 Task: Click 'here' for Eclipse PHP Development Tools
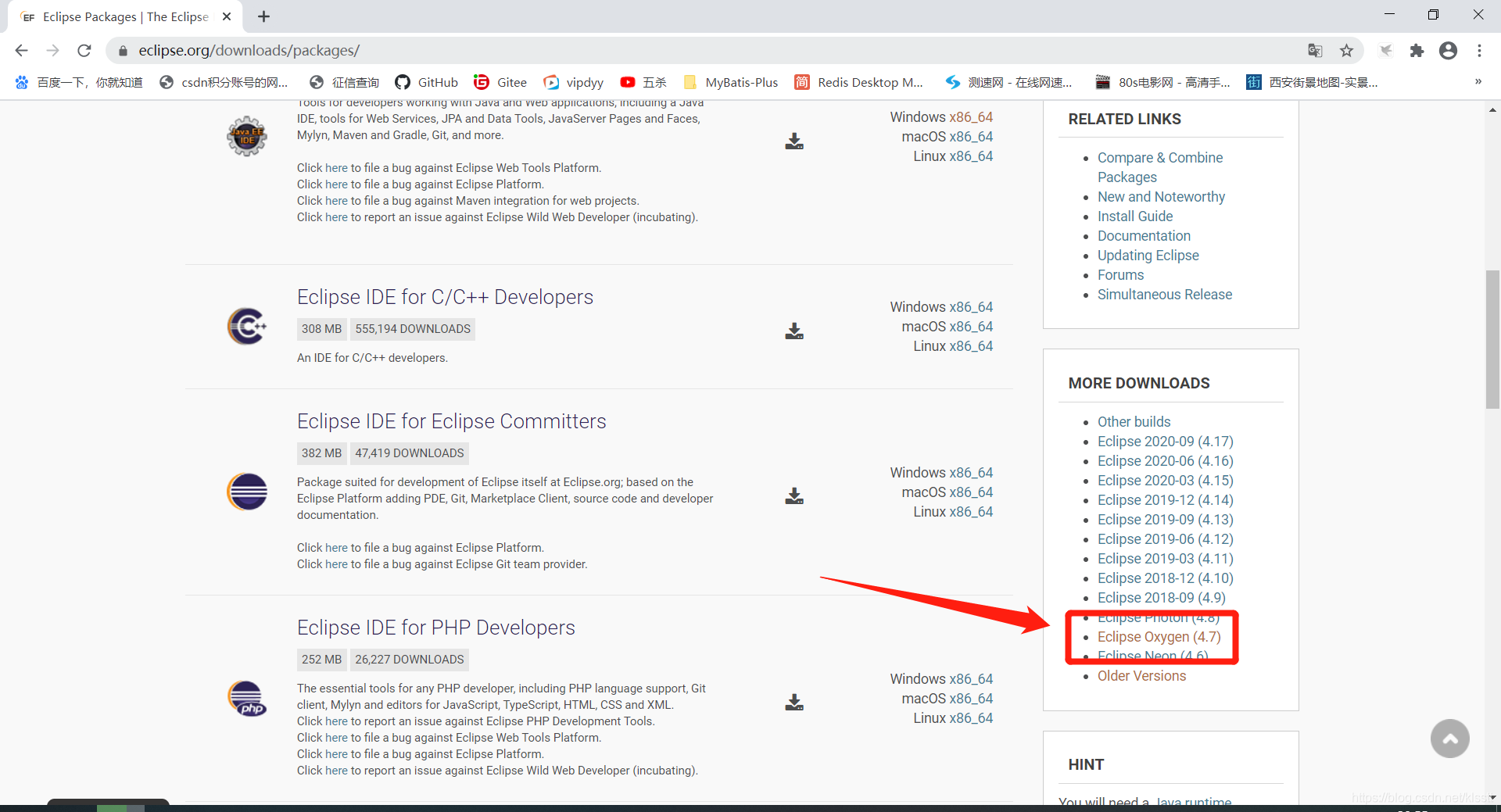(336, 721)
